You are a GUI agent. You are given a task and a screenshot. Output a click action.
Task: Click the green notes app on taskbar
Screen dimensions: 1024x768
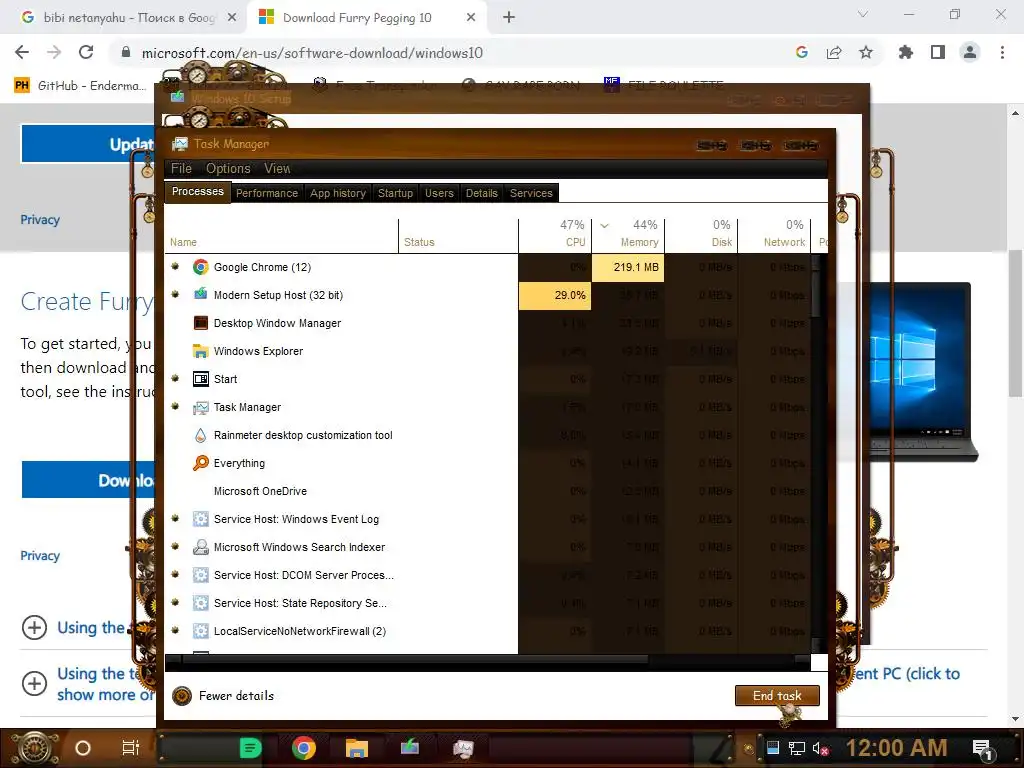pyautogui.click(x=250, y=748)
